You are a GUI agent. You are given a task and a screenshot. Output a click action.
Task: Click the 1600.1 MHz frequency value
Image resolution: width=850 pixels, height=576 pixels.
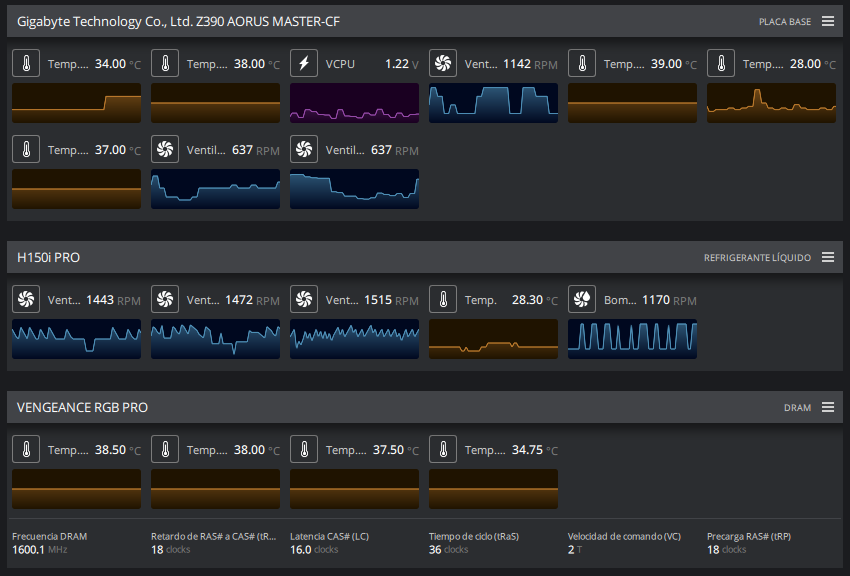[x=40, y=549]
